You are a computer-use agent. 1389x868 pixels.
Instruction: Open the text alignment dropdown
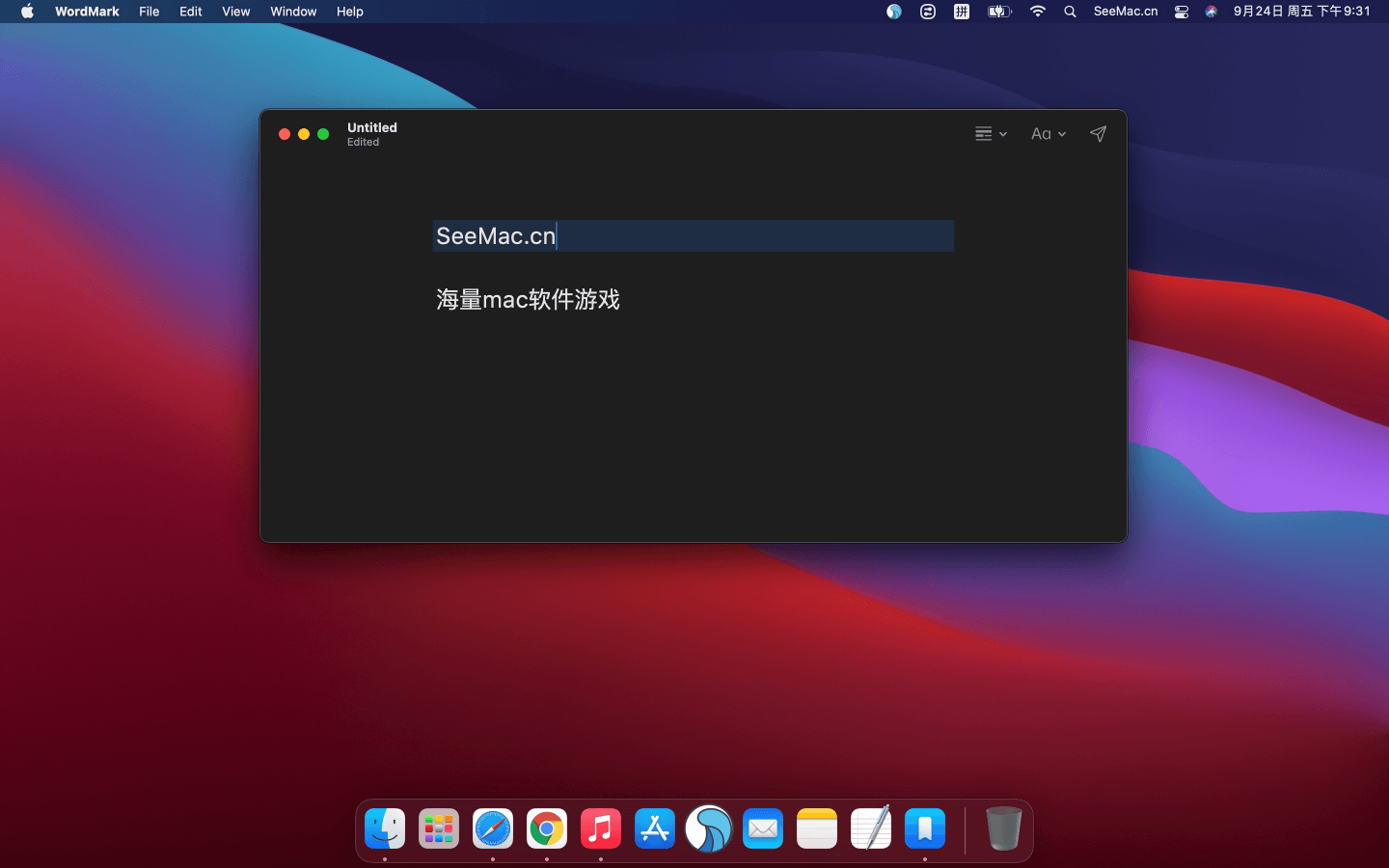(x=990, y=134)
